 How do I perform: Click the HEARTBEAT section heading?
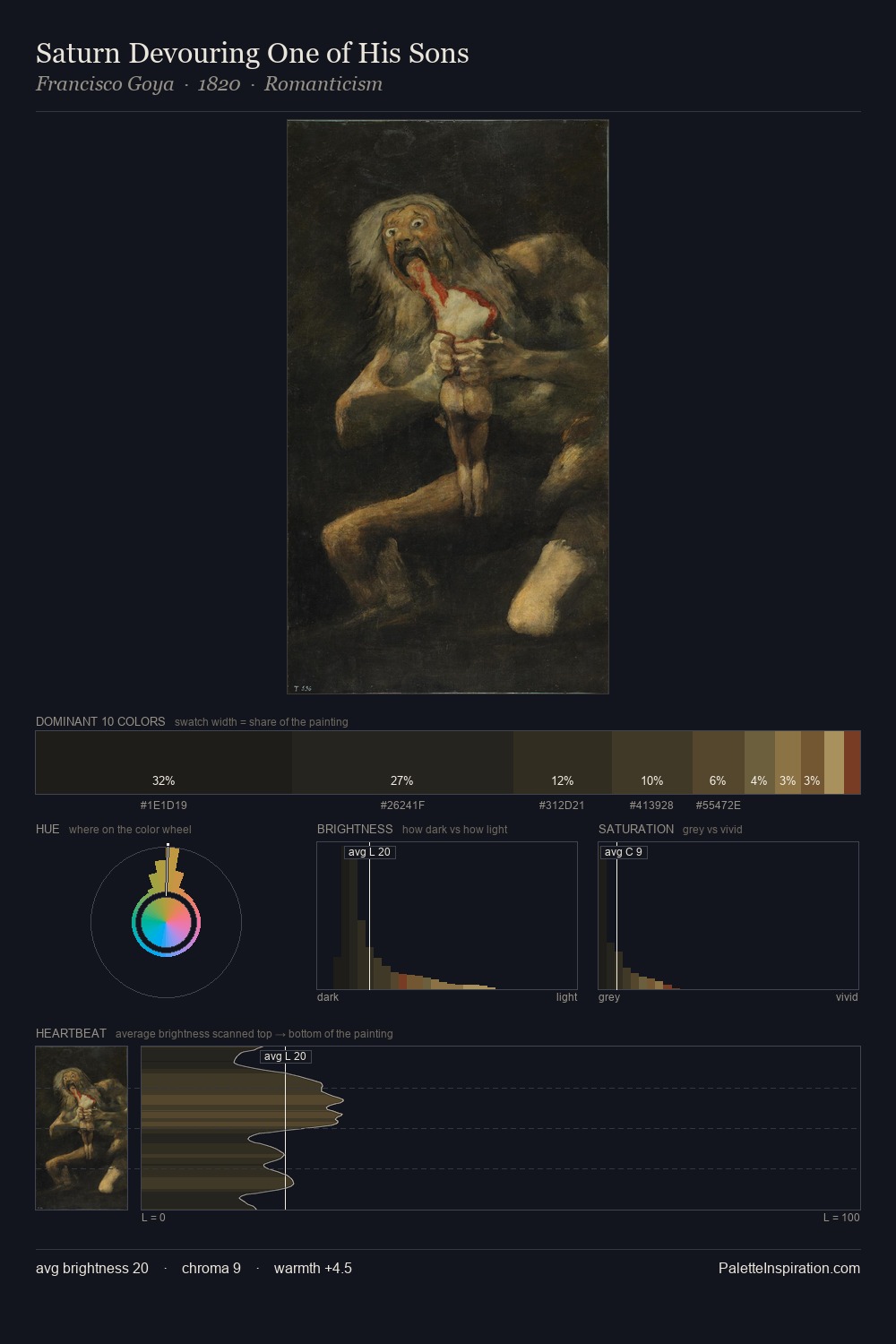coord(71,1033)
